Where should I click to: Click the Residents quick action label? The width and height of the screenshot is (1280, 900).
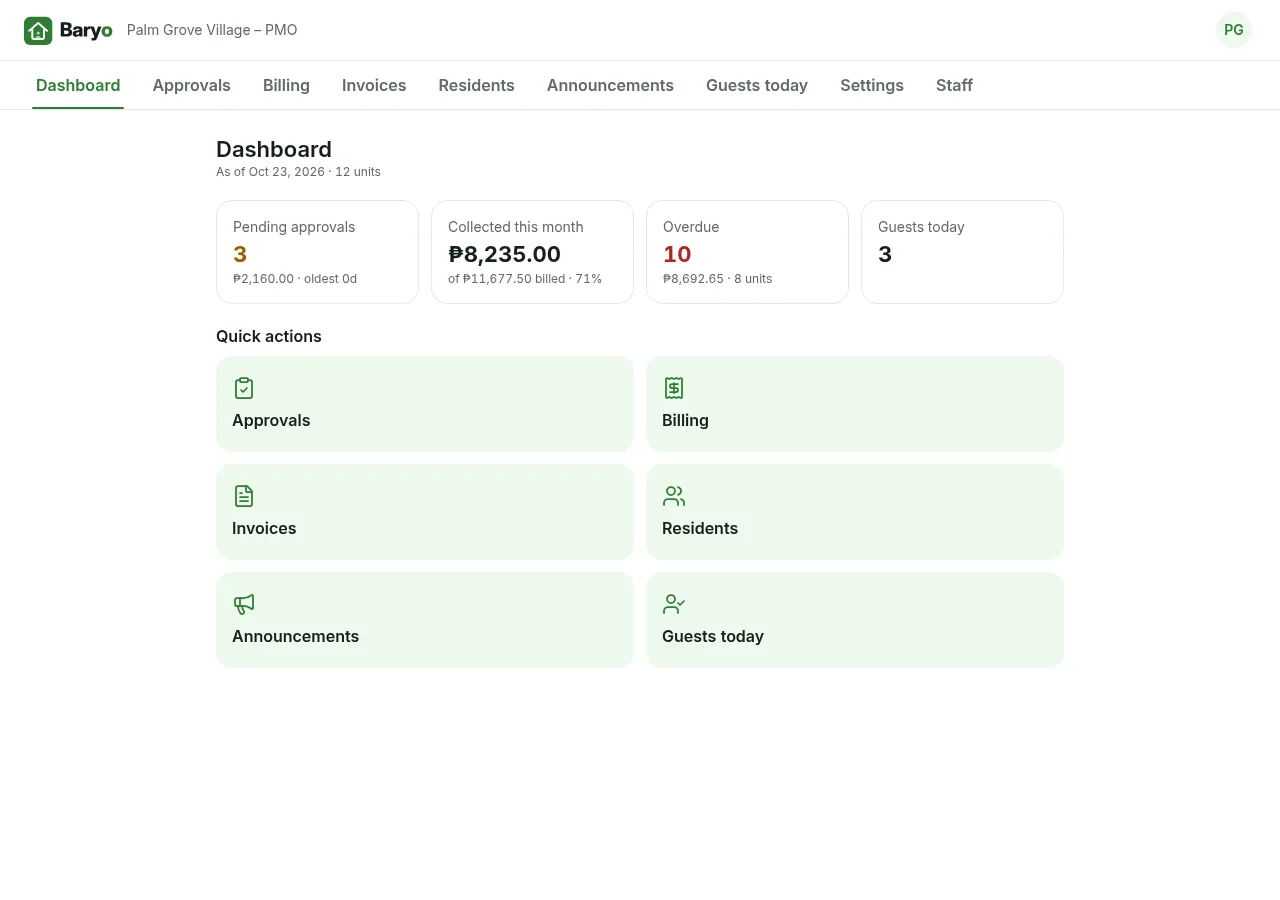click(x=700, y=528)
